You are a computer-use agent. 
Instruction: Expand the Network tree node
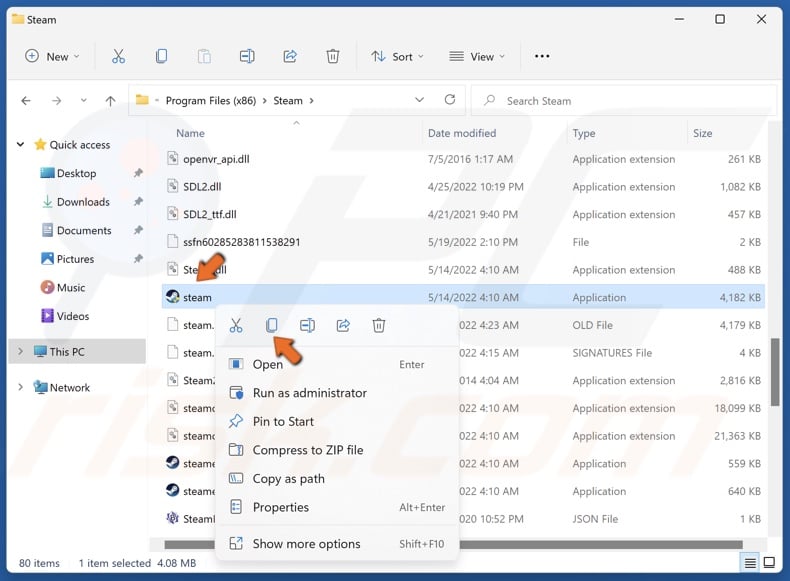(20, 388)
